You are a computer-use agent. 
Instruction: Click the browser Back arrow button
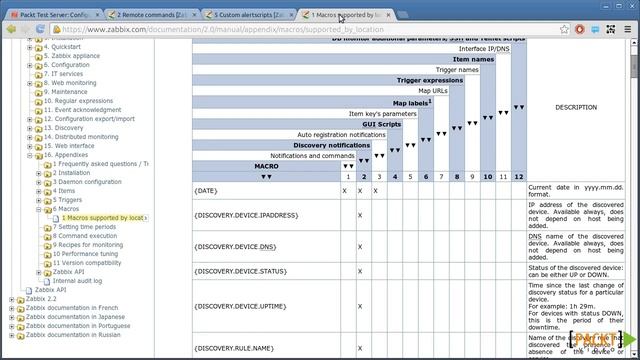coord(11,29)
